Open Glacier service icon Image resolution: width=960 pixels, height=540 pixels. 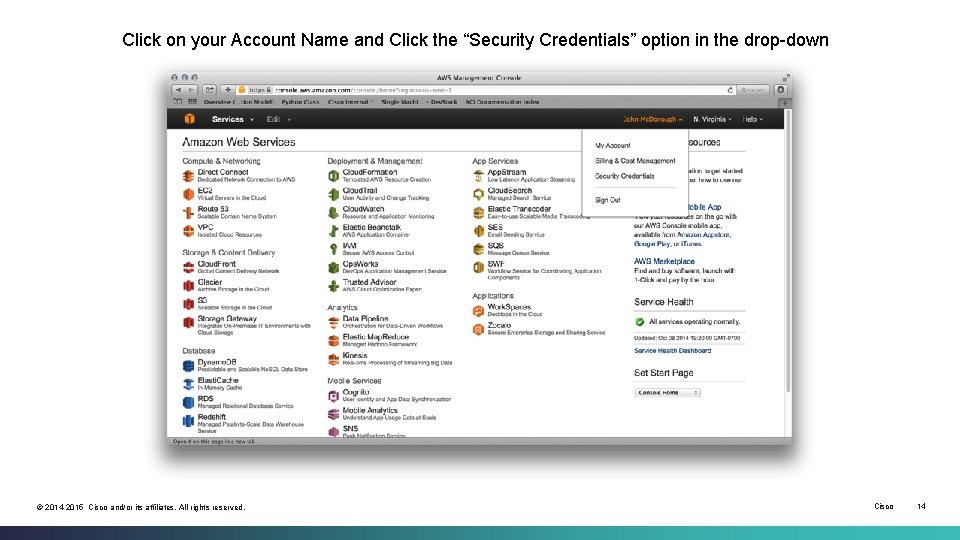pyautogui.click(x=189, y=285)
